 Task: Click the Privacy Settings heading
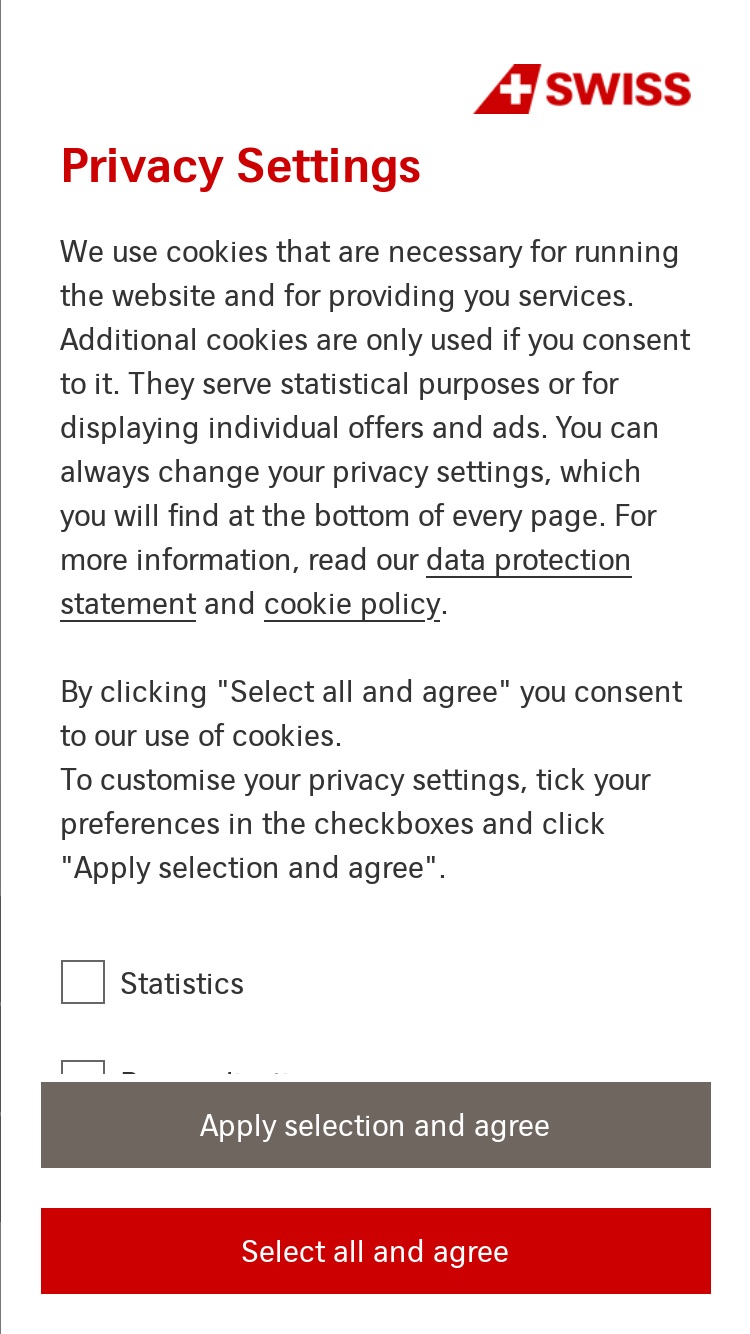241,166
